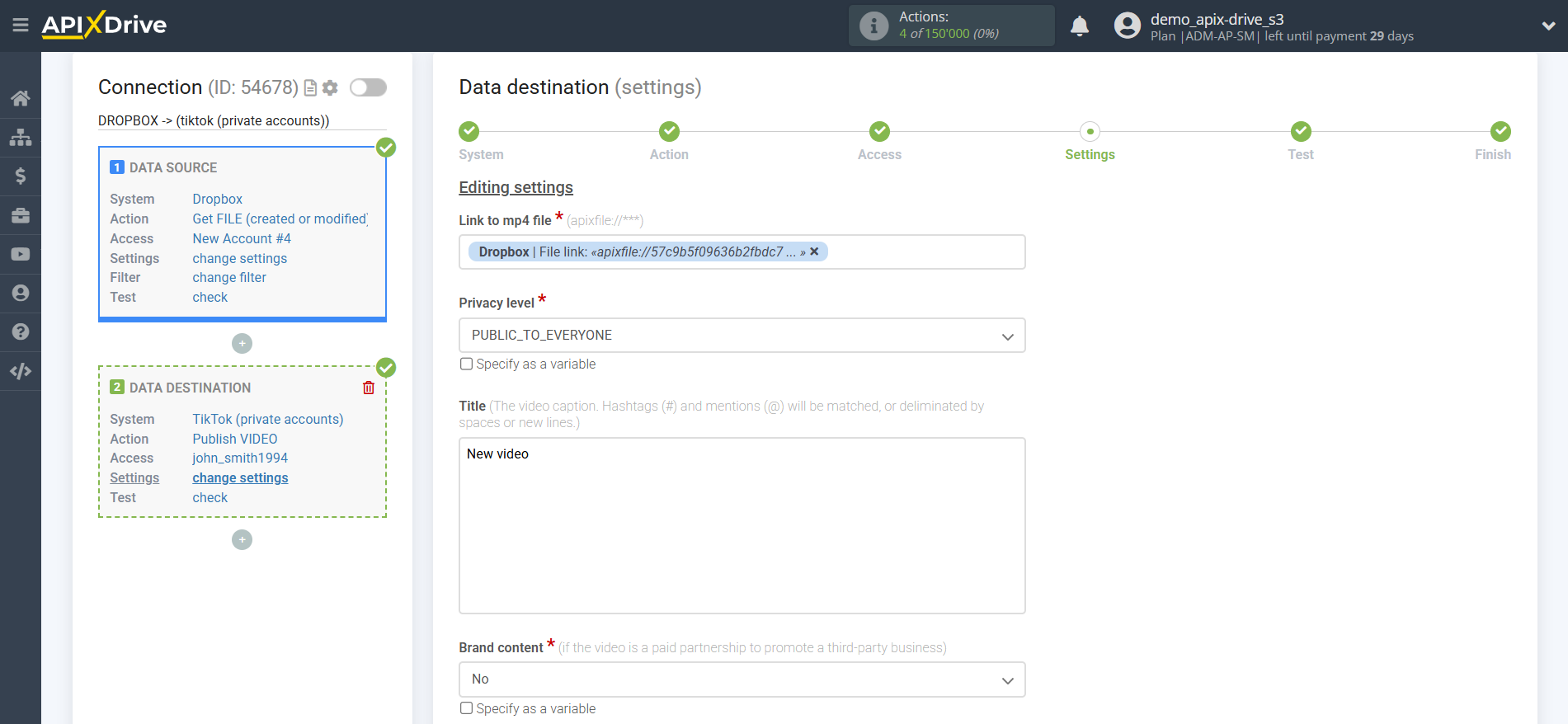Click change filter in Data Source

coord(229,277)
